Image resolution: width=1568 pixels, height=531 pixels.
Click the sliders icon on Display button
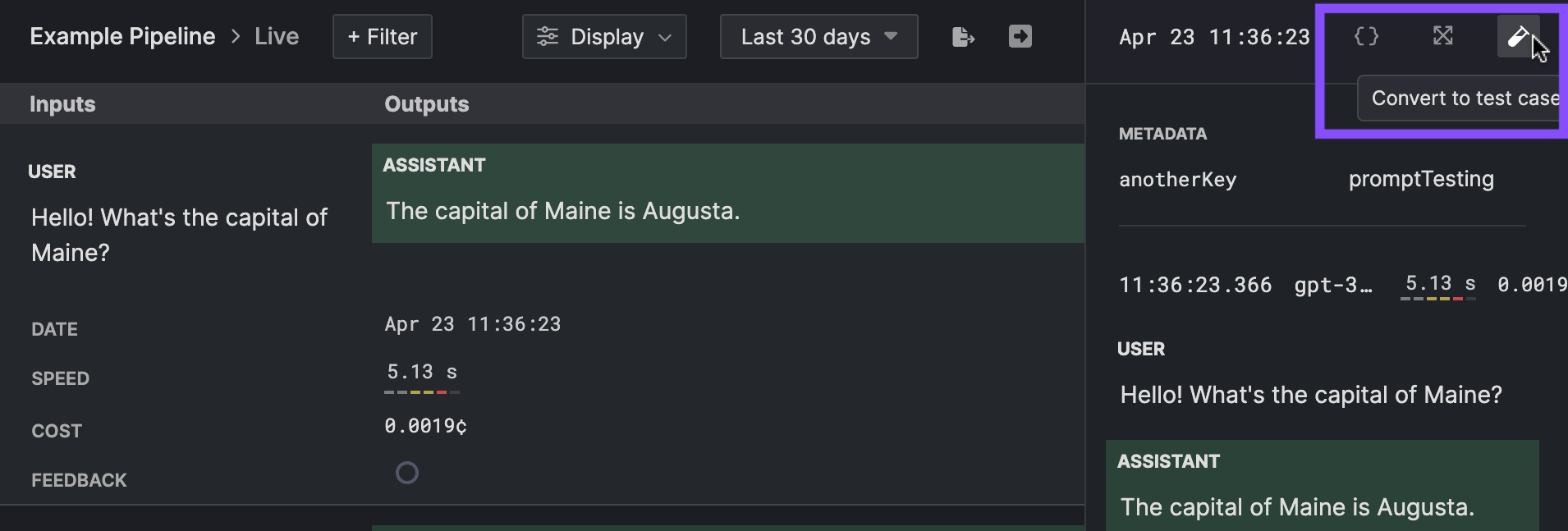coord(548,37)
